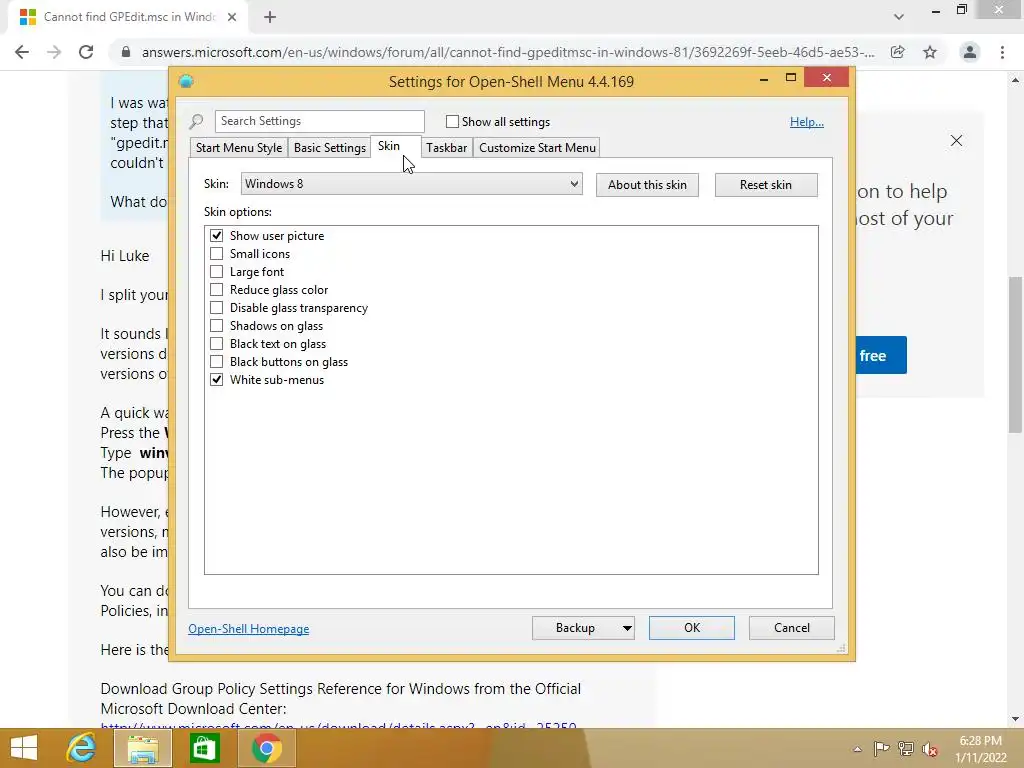
Task: Click the Open-Shell settings window icon
Action: [x=186, y=81]
